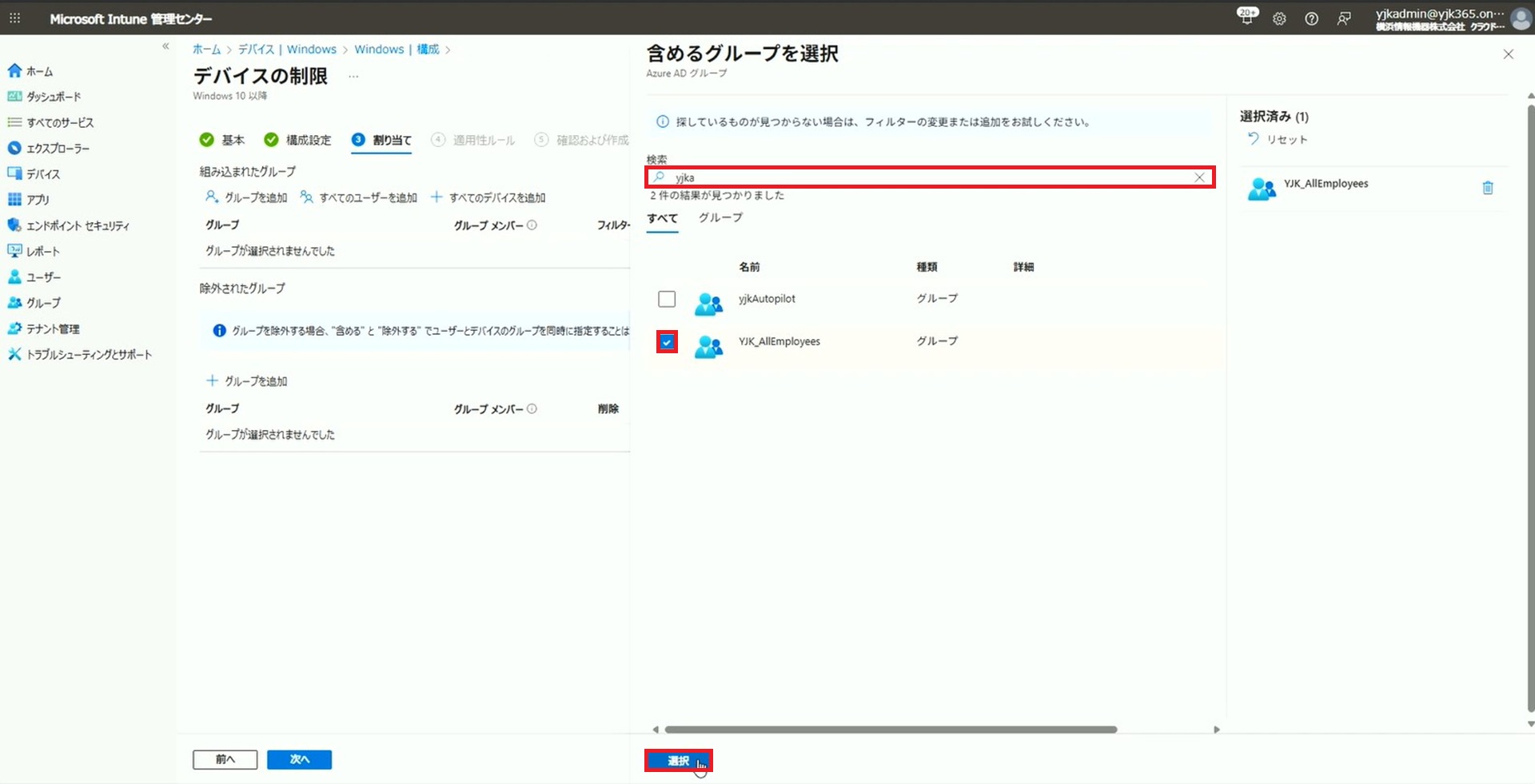
Task: Open エンドポイント セキュリティ in sidebar
Action: [x=77, y=225]
